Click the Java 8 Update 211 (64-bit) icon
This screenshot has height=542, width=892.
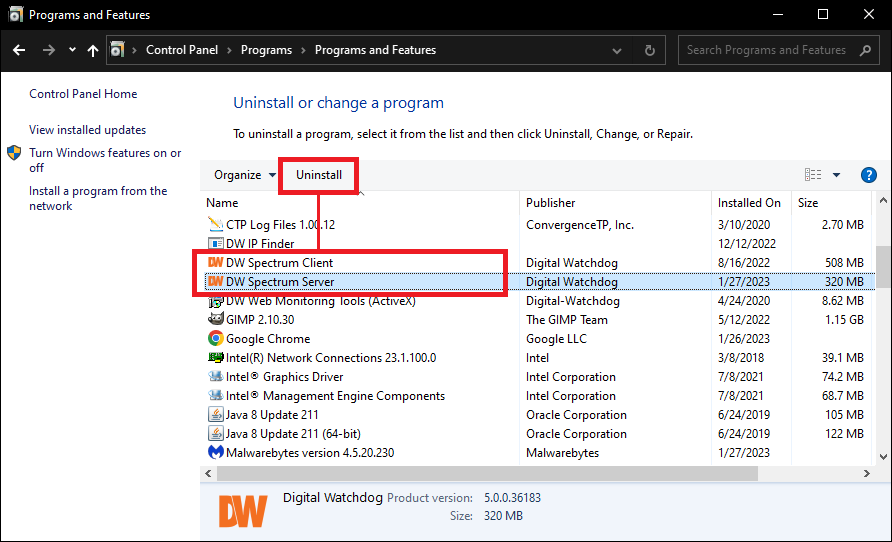[x=215, y=434]
